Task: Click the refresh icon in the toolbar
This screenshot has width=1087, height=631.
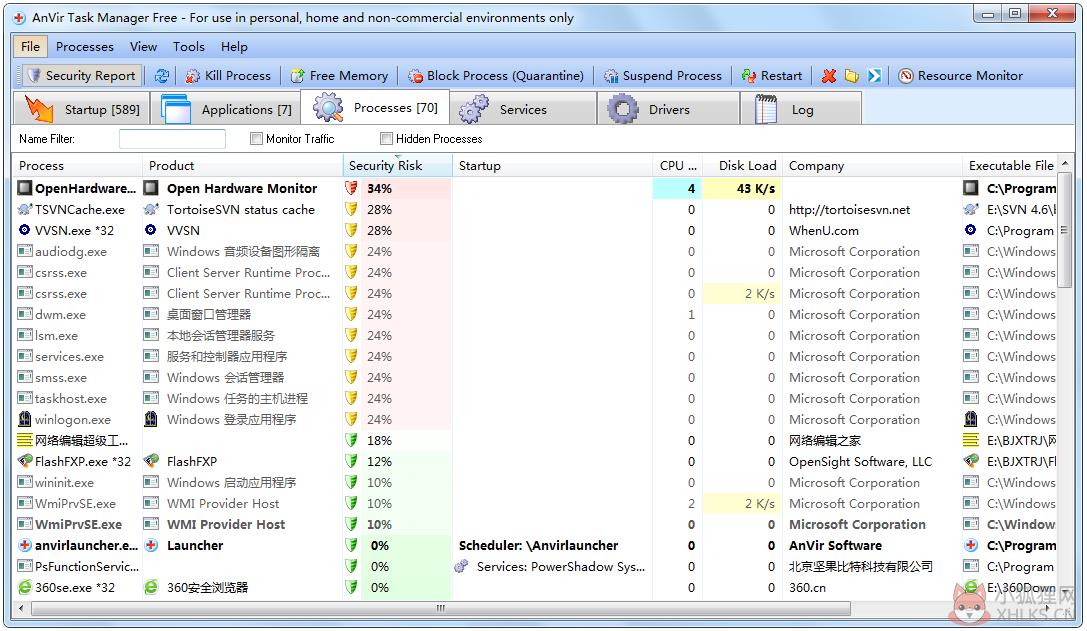Action: pos(162,76)
